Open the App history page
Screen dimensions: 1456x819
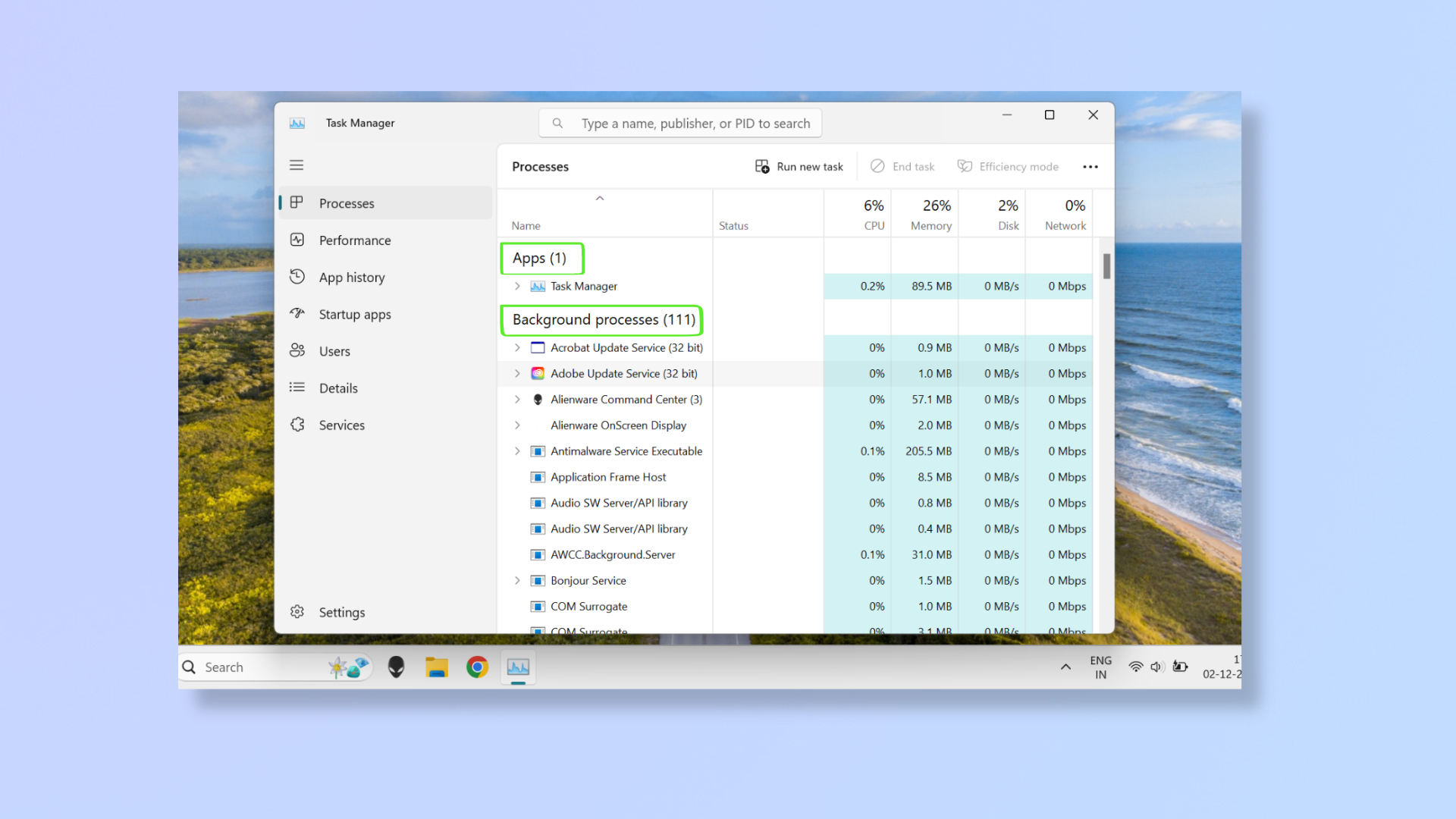pos(351,278)
